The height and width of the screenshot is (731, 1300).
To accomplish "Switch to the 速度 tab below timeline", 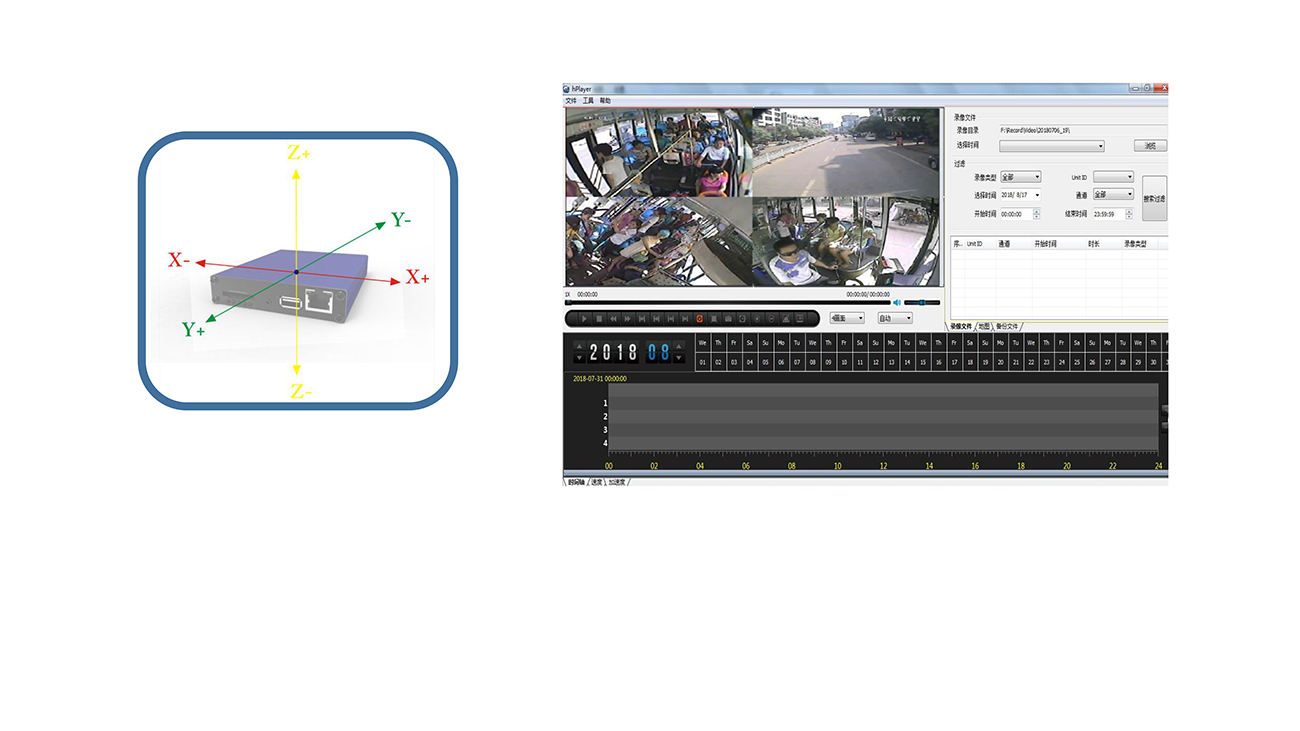I will (597, 482).
